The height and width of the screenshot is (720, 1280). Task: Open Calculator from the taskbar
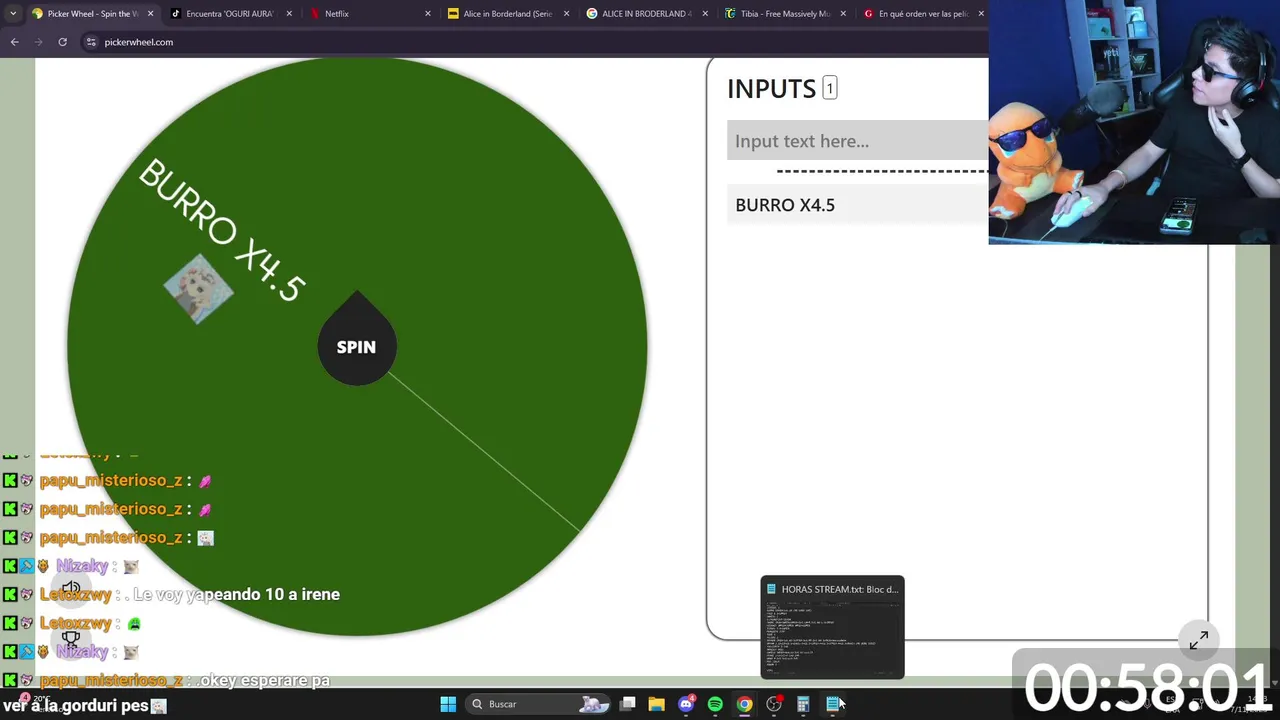click(803, 704)
